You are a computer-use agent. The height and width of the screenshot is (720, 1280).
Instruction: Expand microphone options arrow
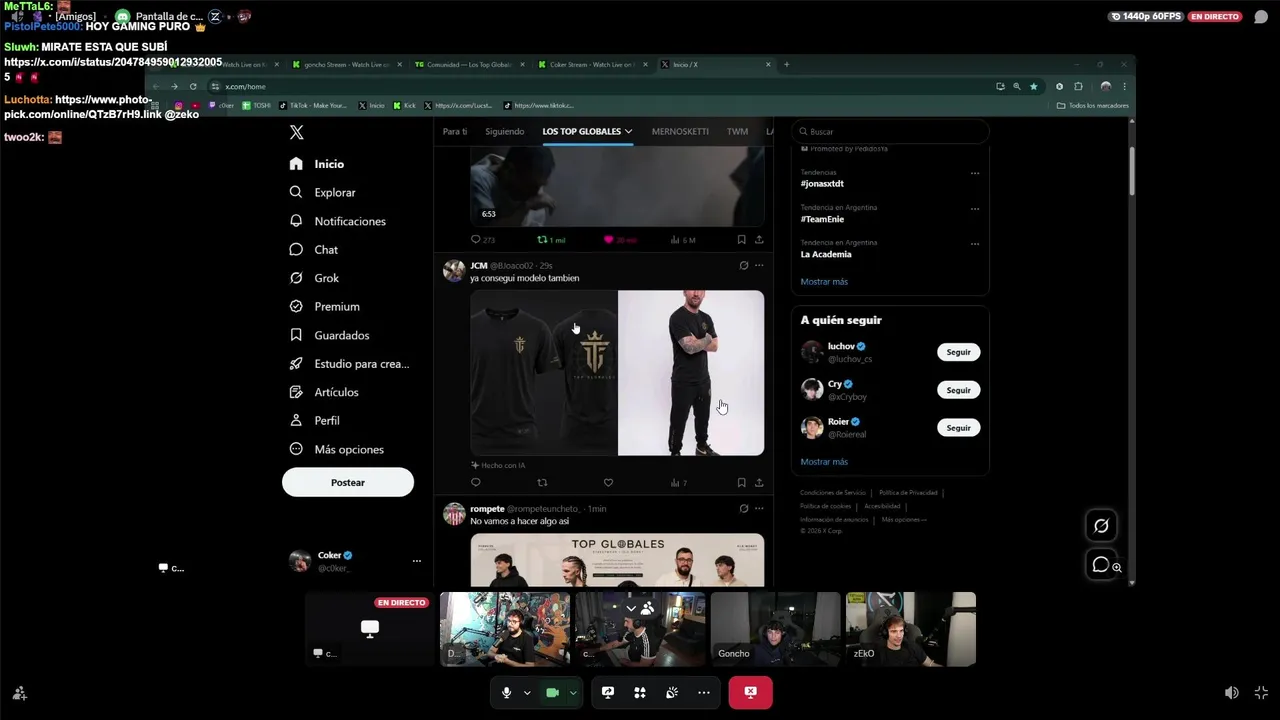[x=527, y=692]
